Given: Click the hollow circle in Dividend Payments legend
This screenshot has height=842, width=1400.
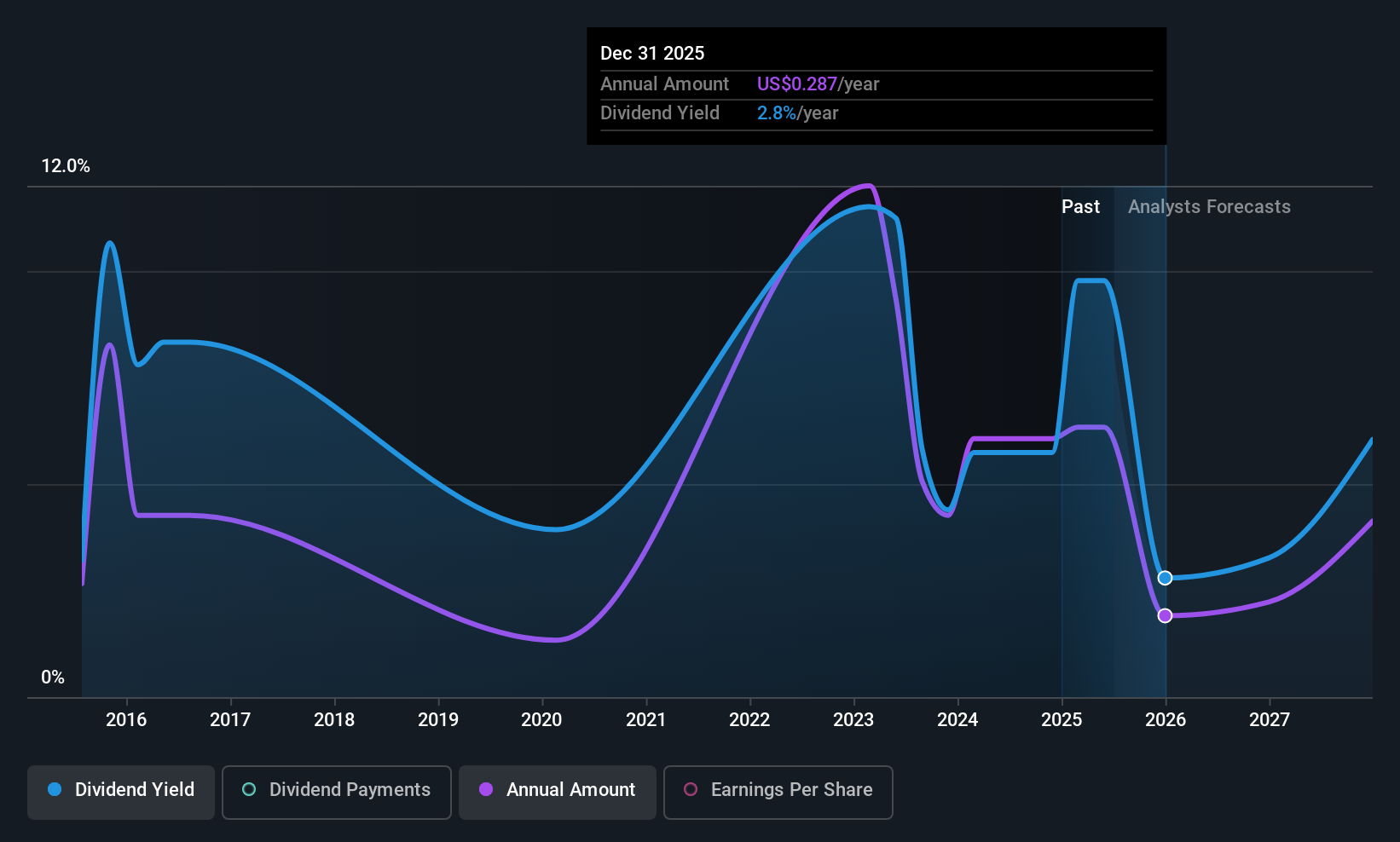Looking at the screenshot, I should (x=249, y=789).
